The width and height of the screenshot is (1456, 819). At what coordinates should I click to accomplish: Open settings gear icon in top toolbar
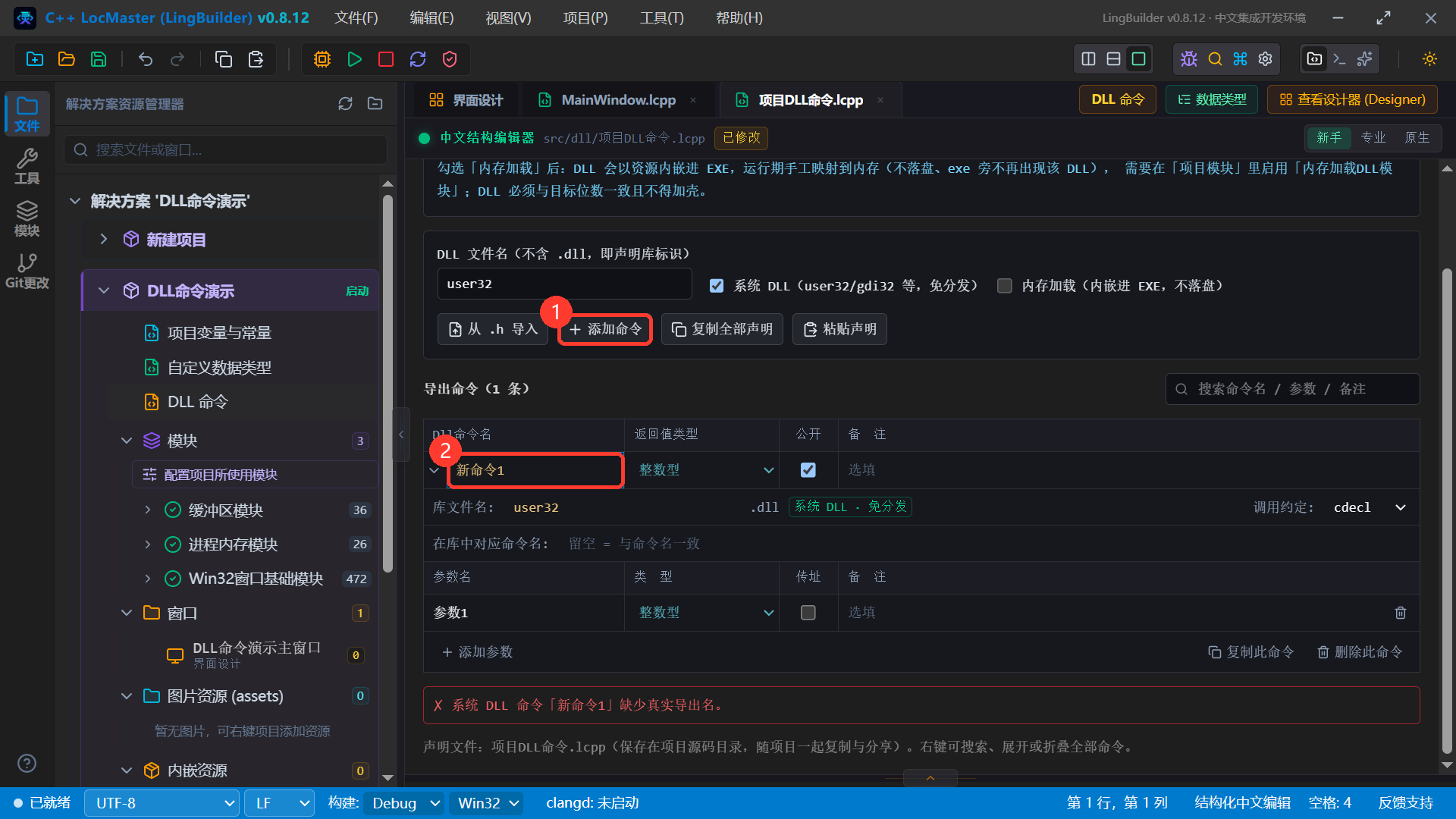1265,59
